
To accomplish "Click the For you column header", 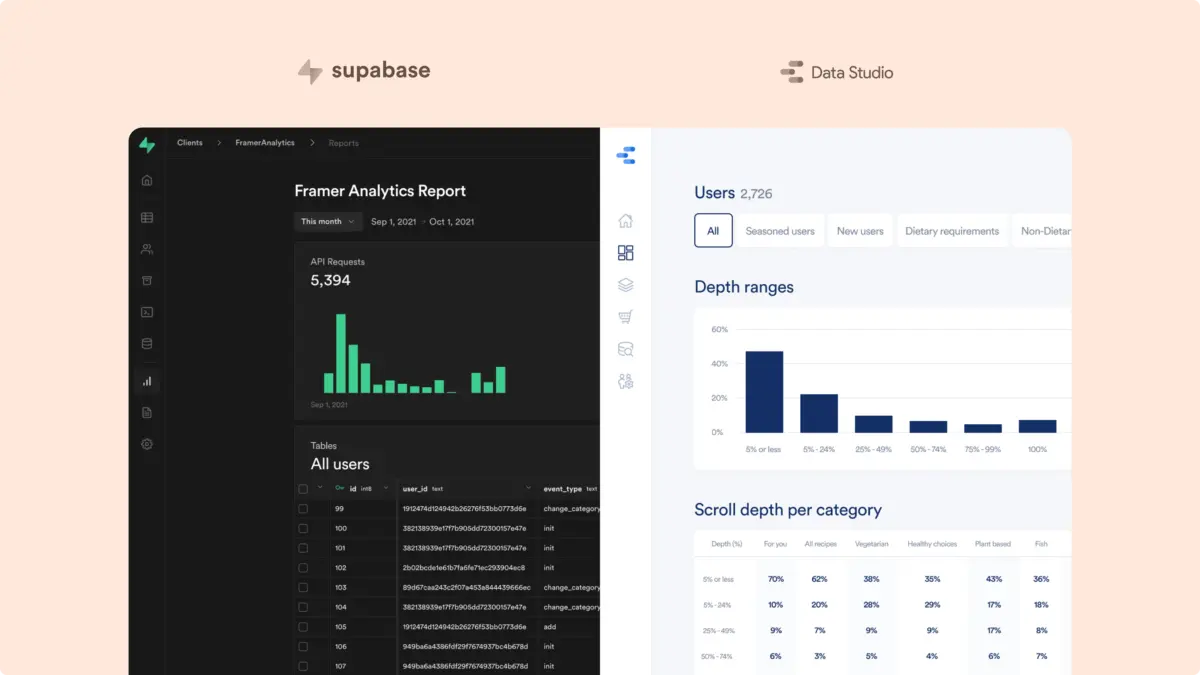I will tap(775, 544).
